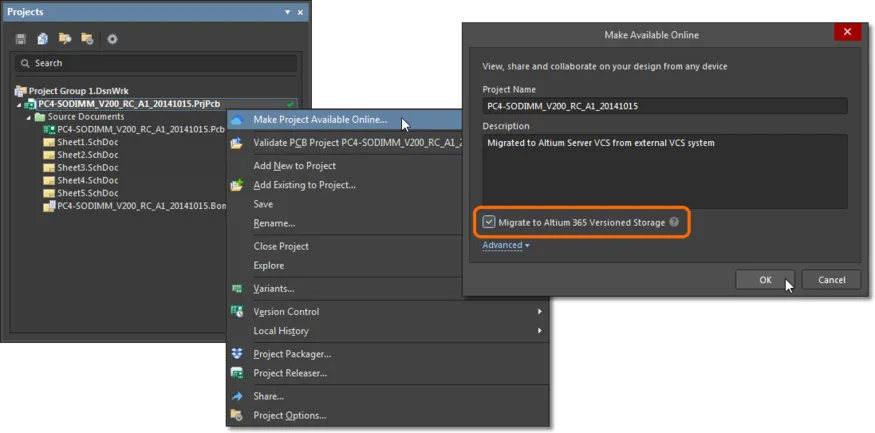Select Rename... in the context menu
Image resolution: width=875 pixels, height=433 pixels.
(274, 223)
